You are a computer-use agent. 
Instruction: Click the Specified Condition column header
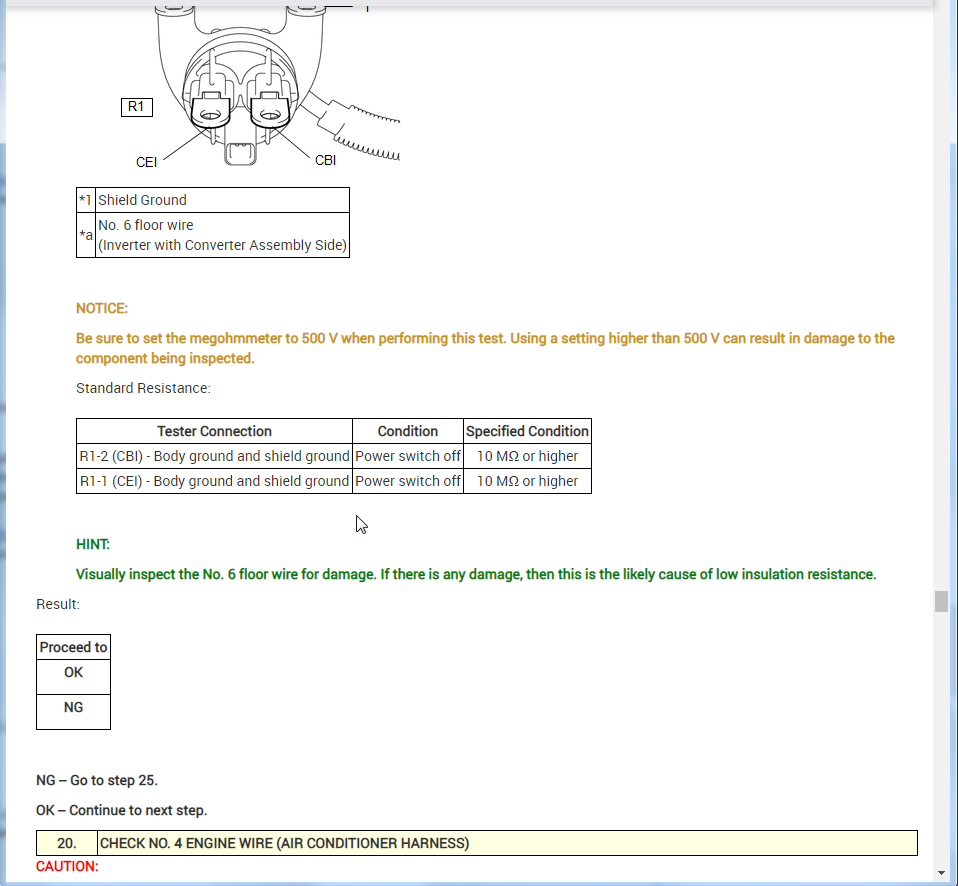point(527,431)
